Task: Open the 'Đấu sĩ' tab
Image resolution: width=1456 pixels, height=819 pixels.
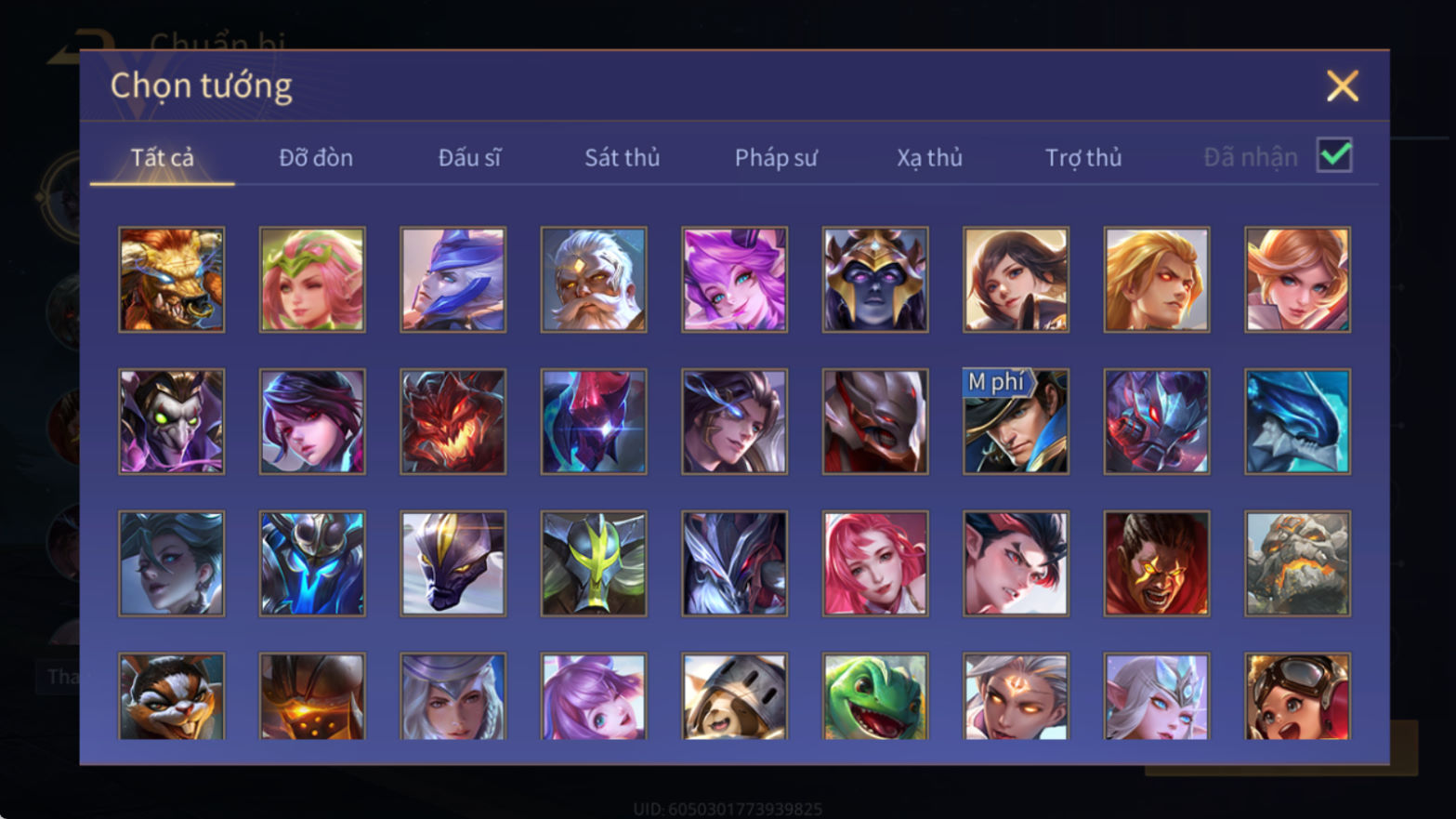Action: coord(469,157)
